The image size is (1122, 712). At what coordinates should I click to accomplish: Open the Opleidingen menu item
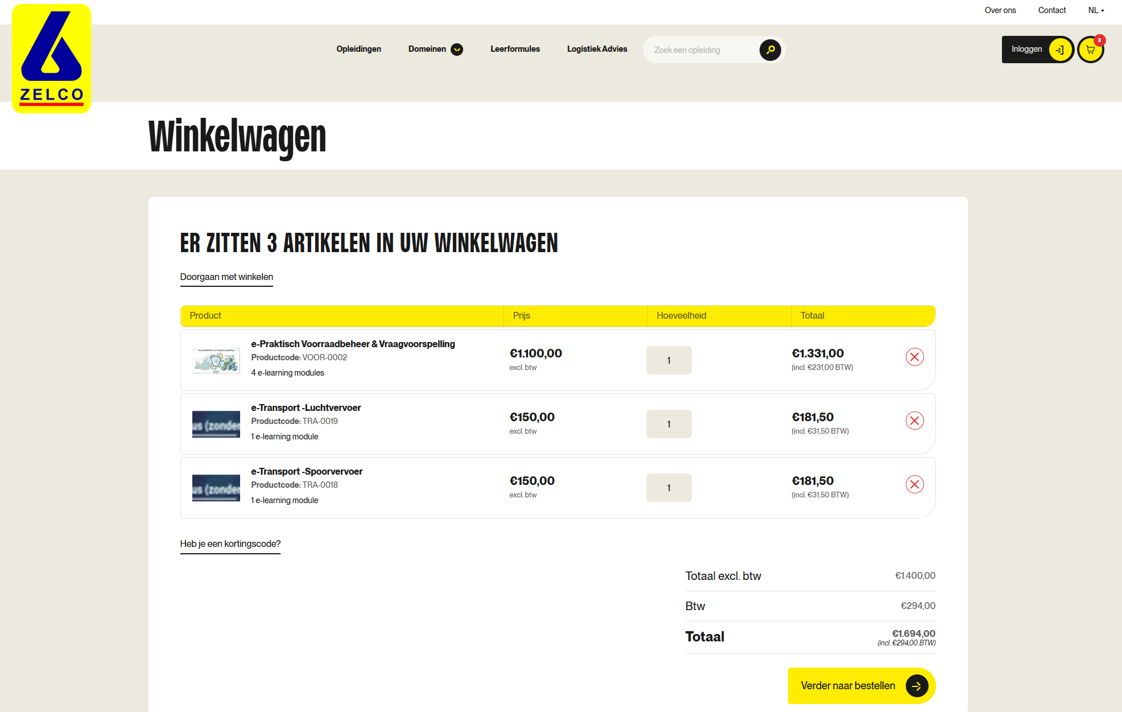358,49
